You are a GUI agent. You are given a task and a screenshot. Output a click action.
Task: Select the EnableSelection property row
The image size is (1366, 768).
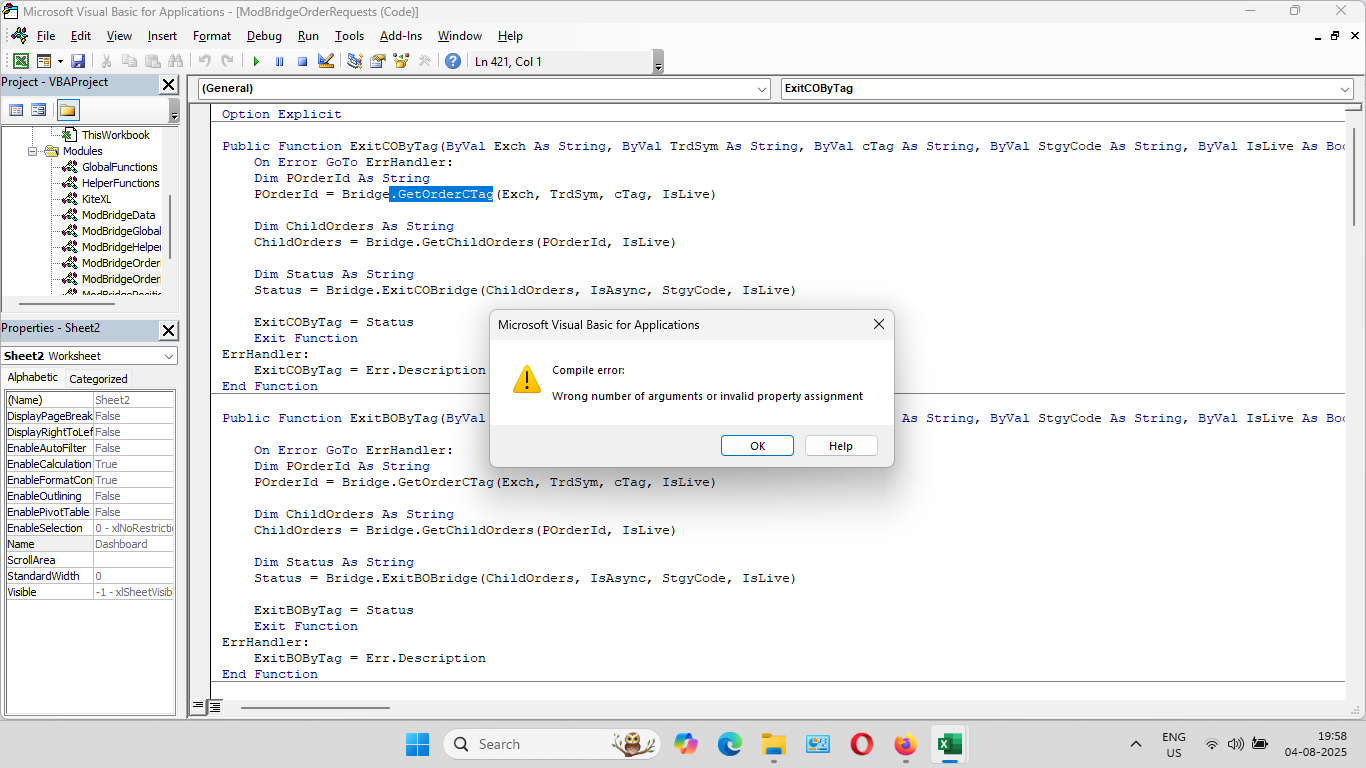[x=90, y=528]
